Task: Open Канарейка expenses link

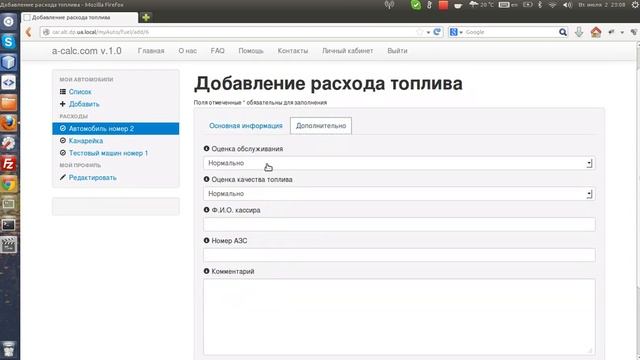Action: click(x=86, y=141)
